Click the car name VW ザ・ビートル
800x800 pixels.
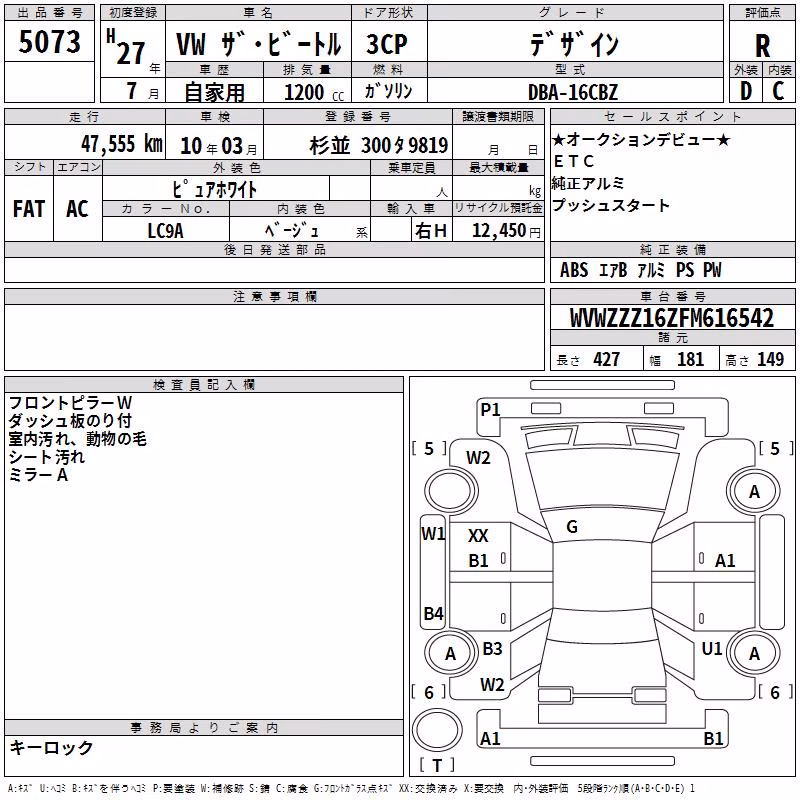click(258, 44)
